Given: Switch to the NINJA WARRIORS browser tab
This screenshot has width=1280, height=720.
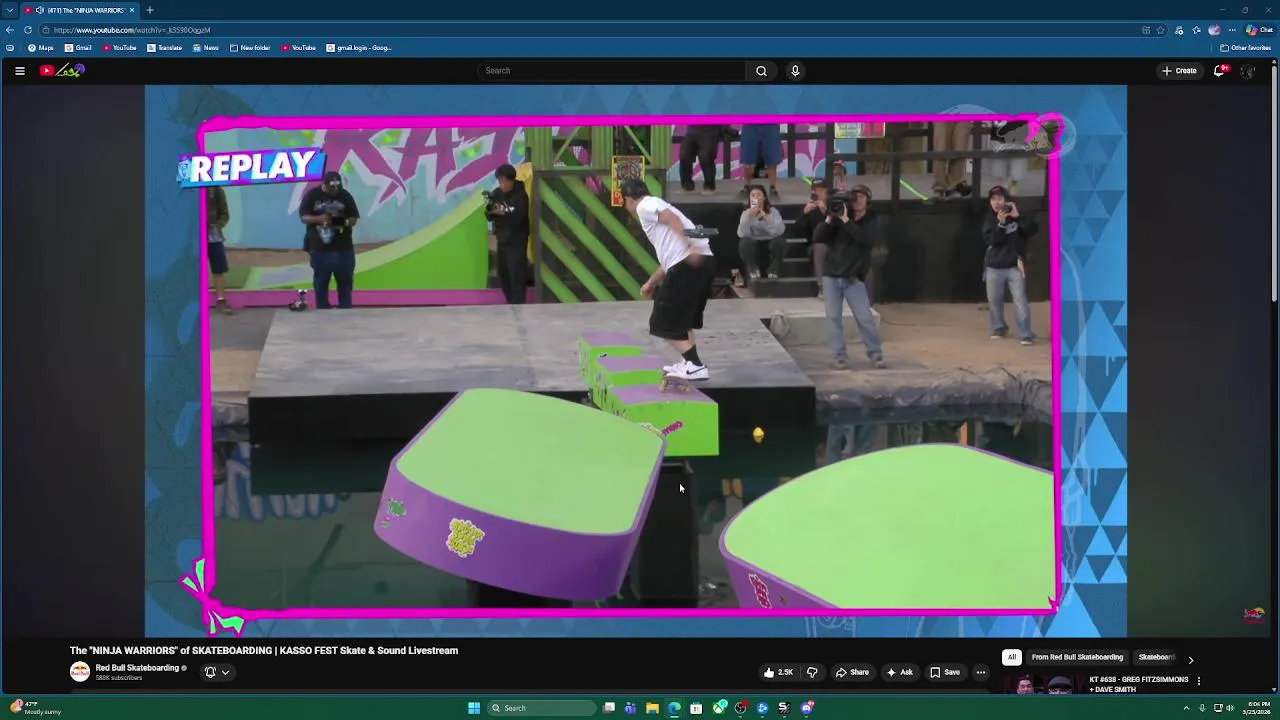Looking at the screenshot, I should click(80, 10).
